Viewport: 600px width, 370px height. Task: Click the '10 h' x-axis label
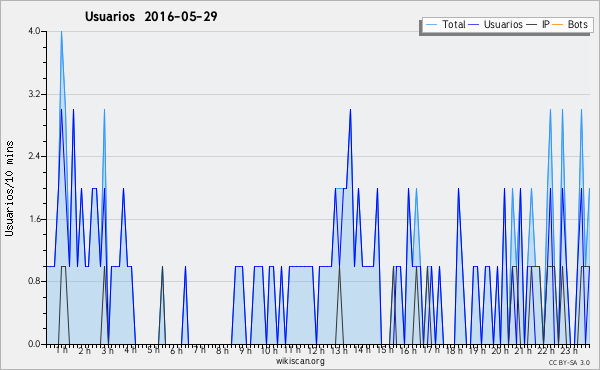[269, 350]
